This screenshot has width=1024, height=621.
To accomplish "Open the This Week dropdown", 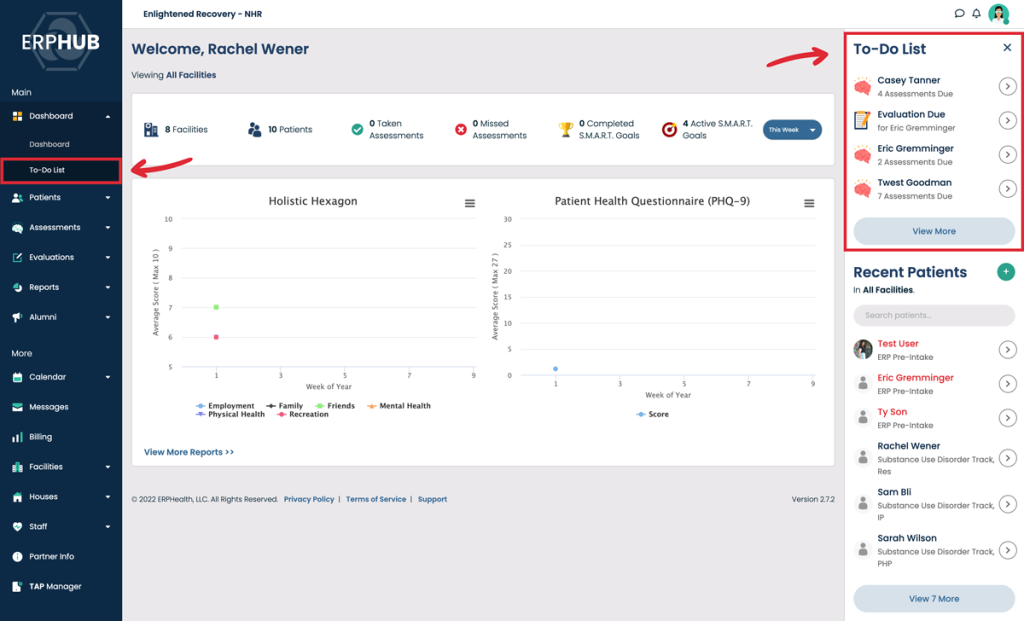I will tap(792, 129).
